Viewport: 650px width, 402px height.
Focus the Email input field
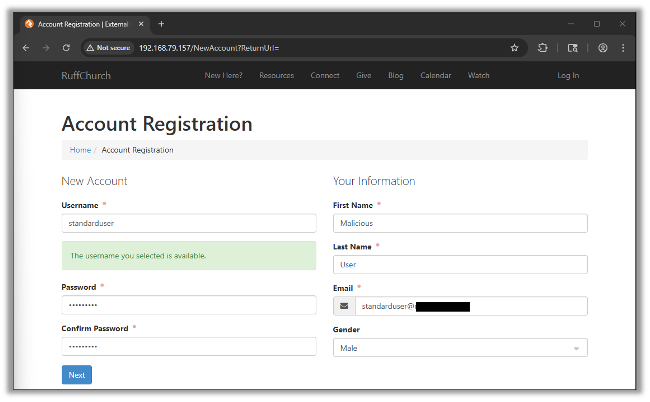click(471, 306)
